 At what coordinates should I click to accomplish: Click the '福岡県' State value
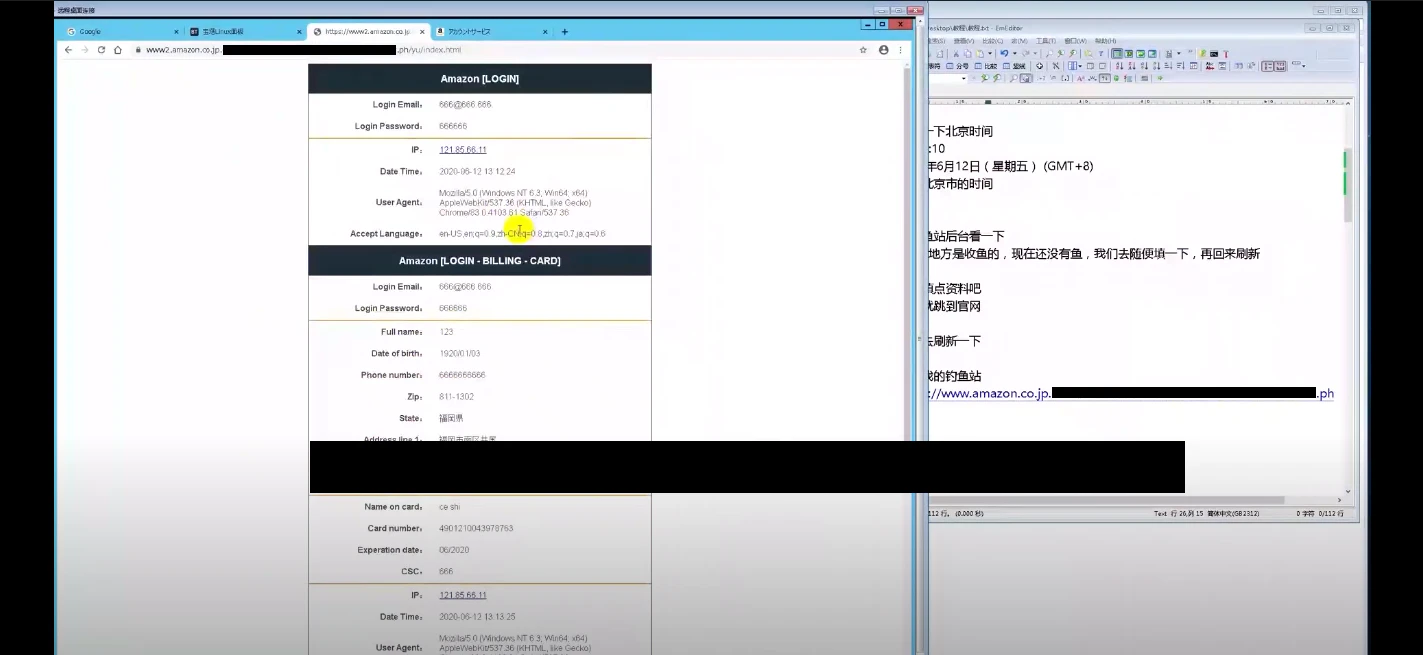[x=451, y=418]
